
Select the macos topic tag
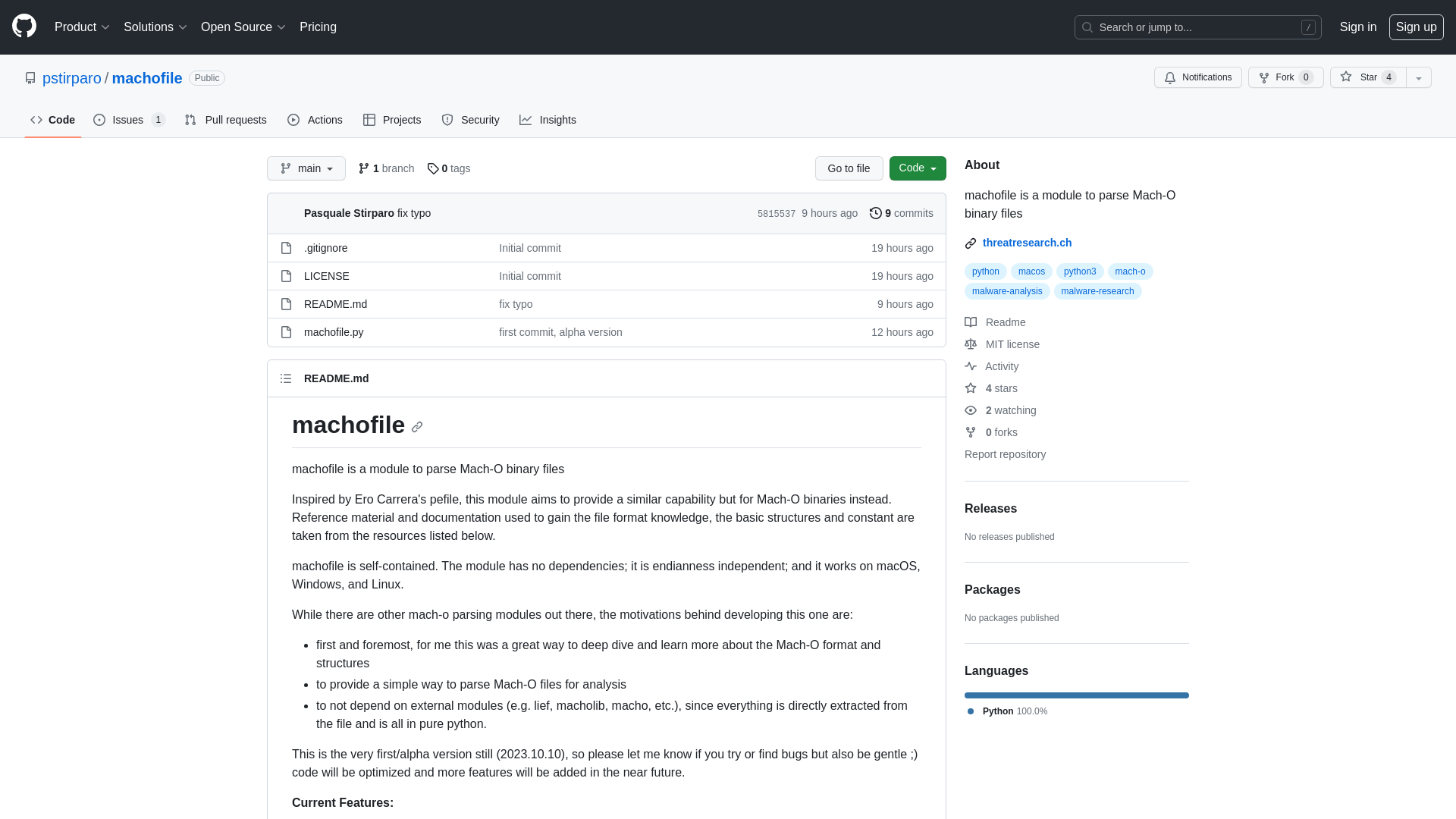pyautogui.click(x=1031, y=271)
